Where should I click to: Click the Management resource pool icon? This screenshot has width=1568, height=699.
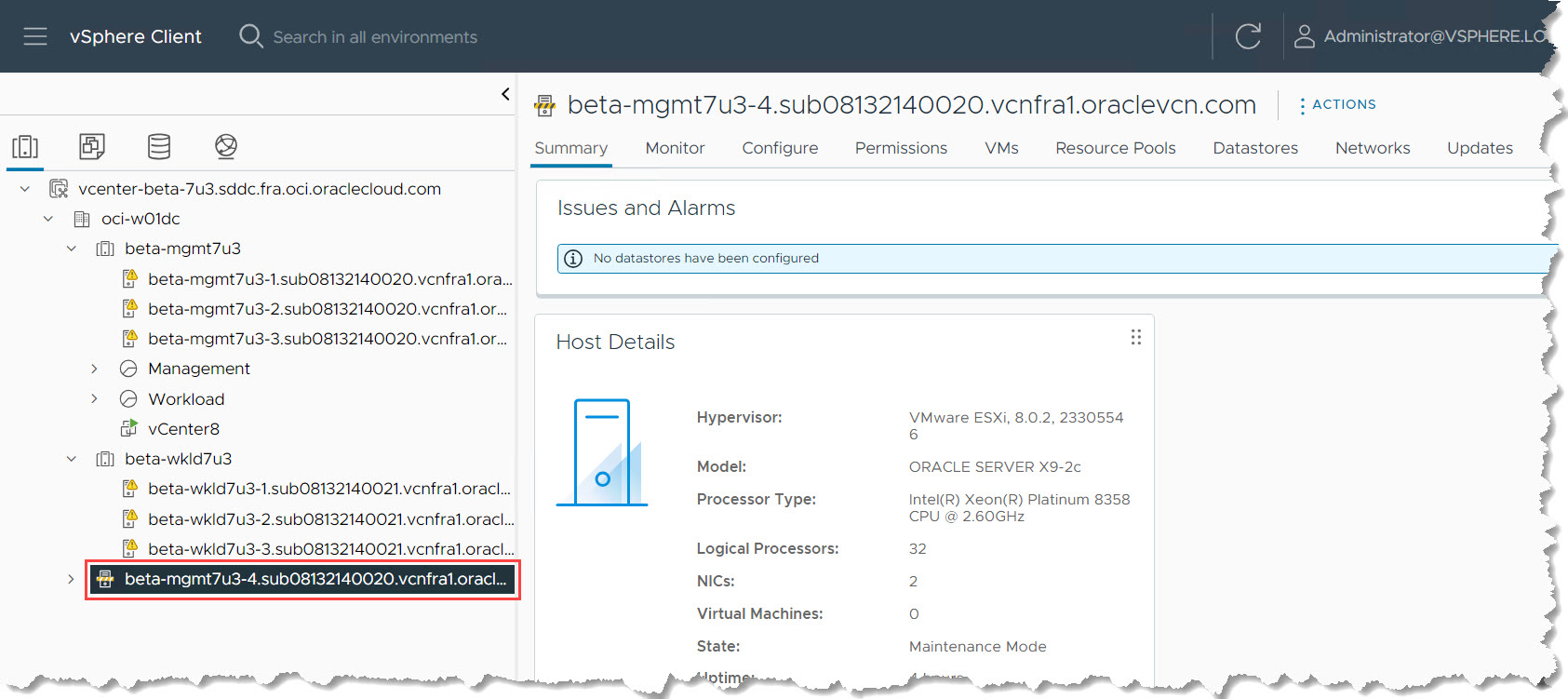[x=128, y=369]
